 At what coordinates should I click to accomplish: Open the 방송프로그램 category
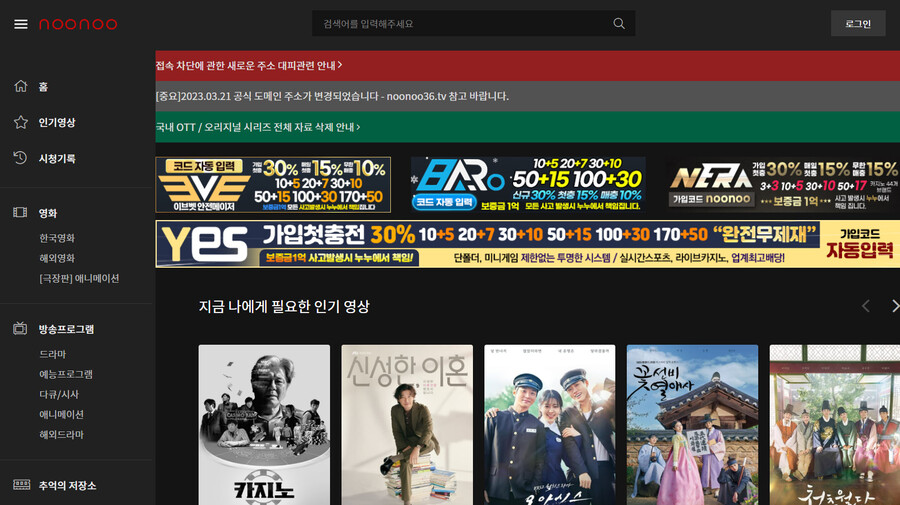tap(66, 329)
